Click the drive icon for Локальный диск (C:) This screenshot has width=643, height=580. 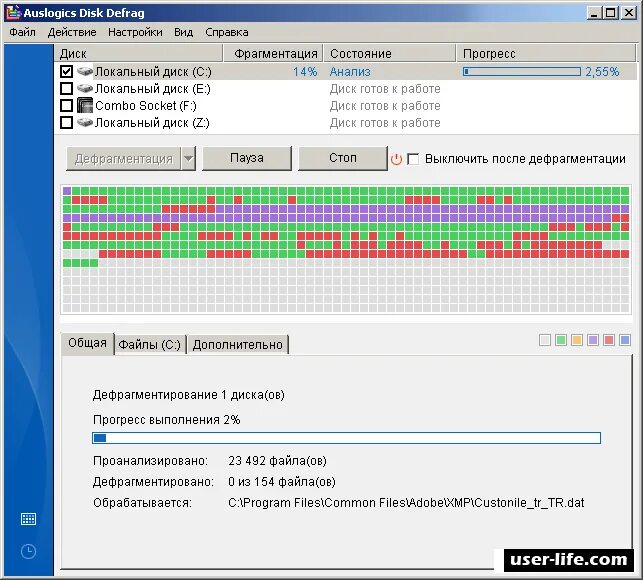(x=85, y=71)
